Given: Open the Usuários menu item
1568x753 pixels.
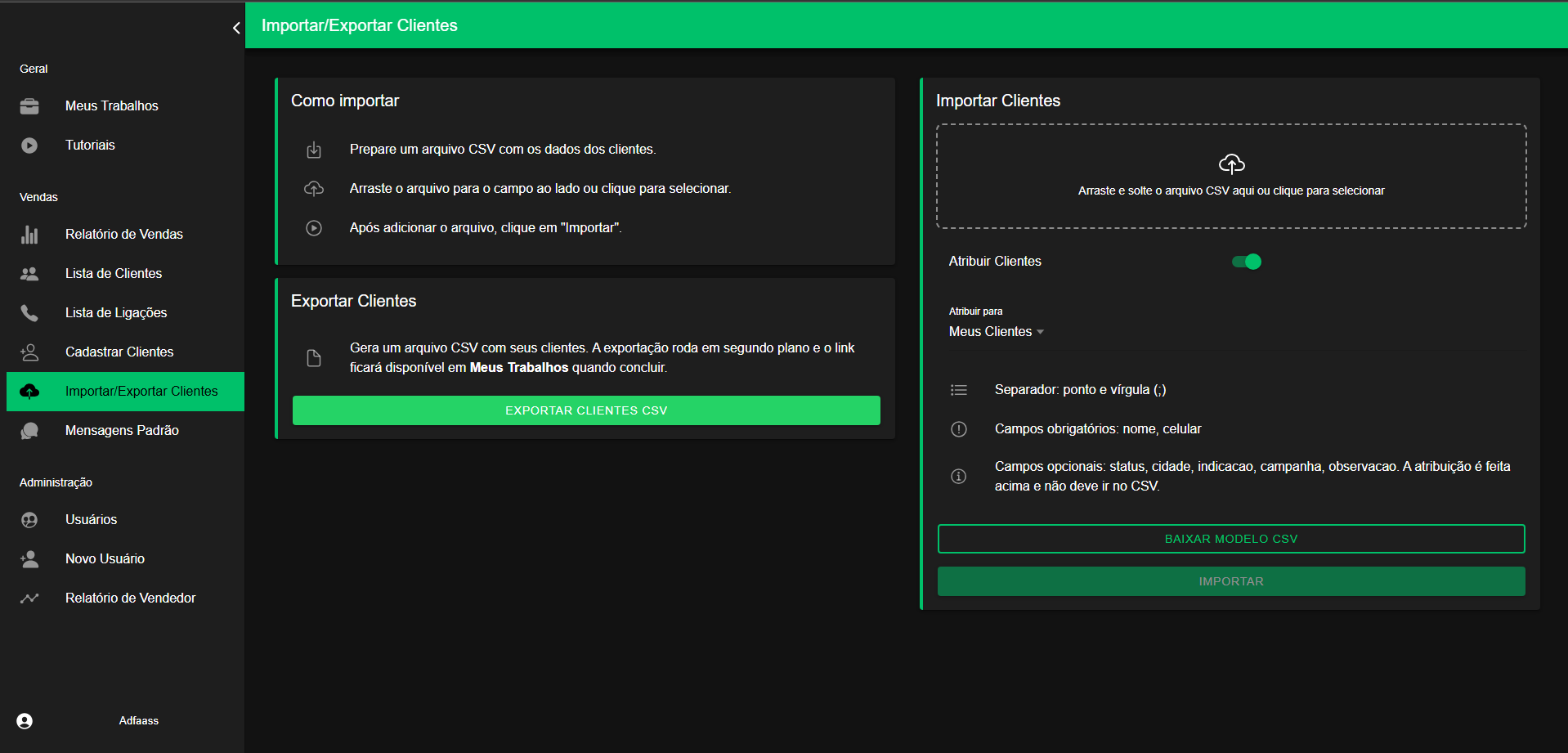Looking at the screenshot, I should (91, 520).
